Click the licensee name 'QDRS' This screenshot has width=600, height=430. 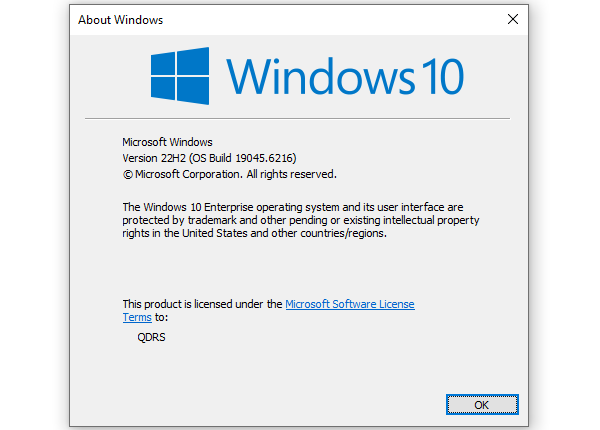point(152,337)
